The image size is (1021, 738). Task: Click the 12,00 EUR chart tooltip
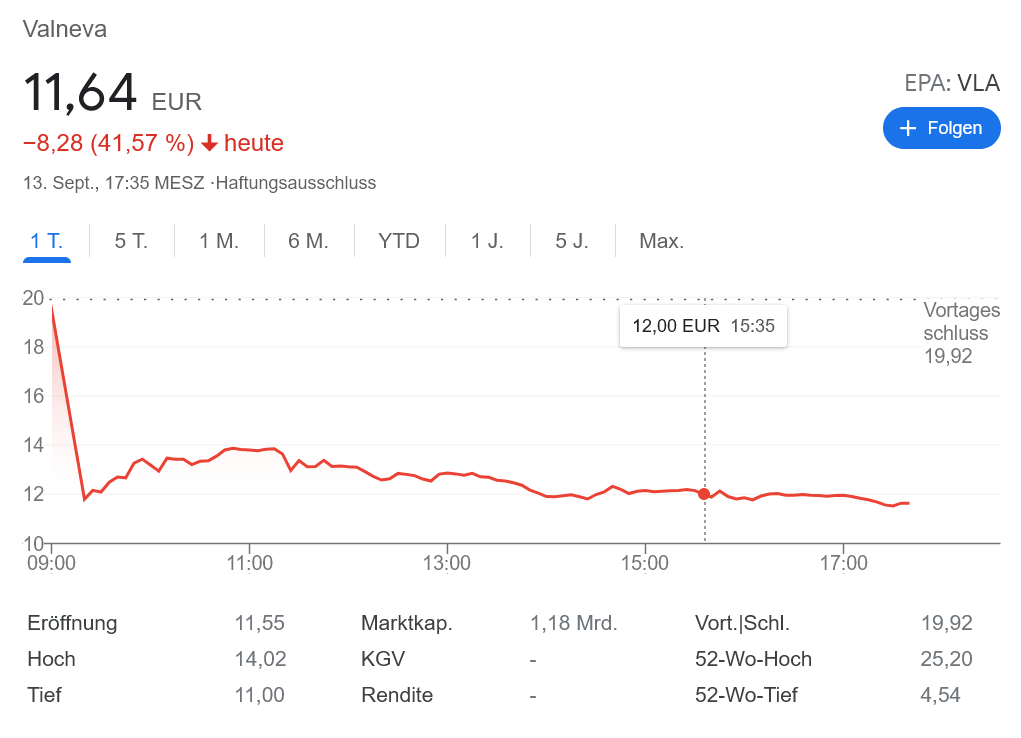703,326
